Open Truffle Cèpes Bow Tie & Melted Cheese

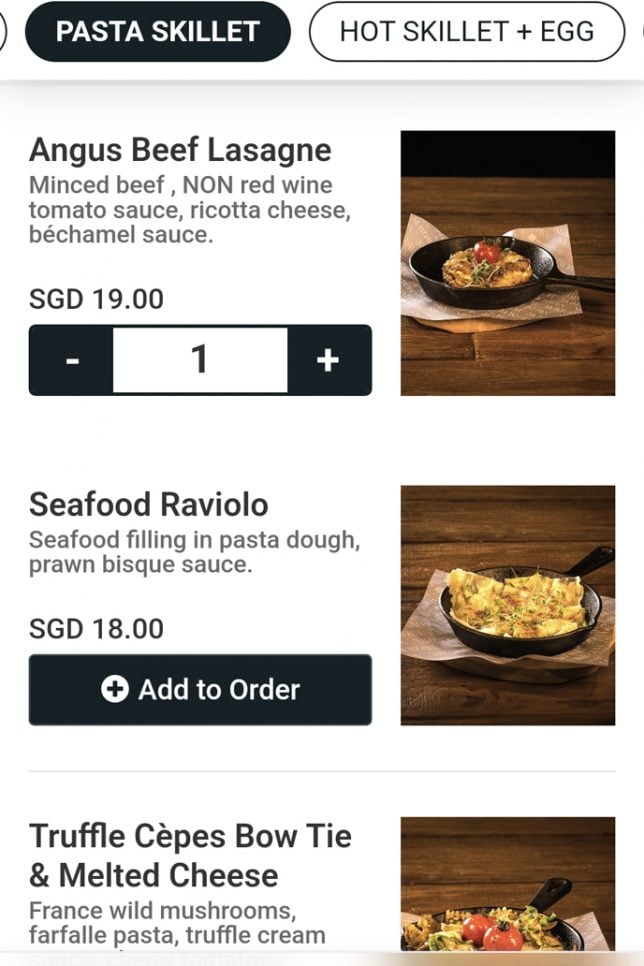click(x=190, y=855)
